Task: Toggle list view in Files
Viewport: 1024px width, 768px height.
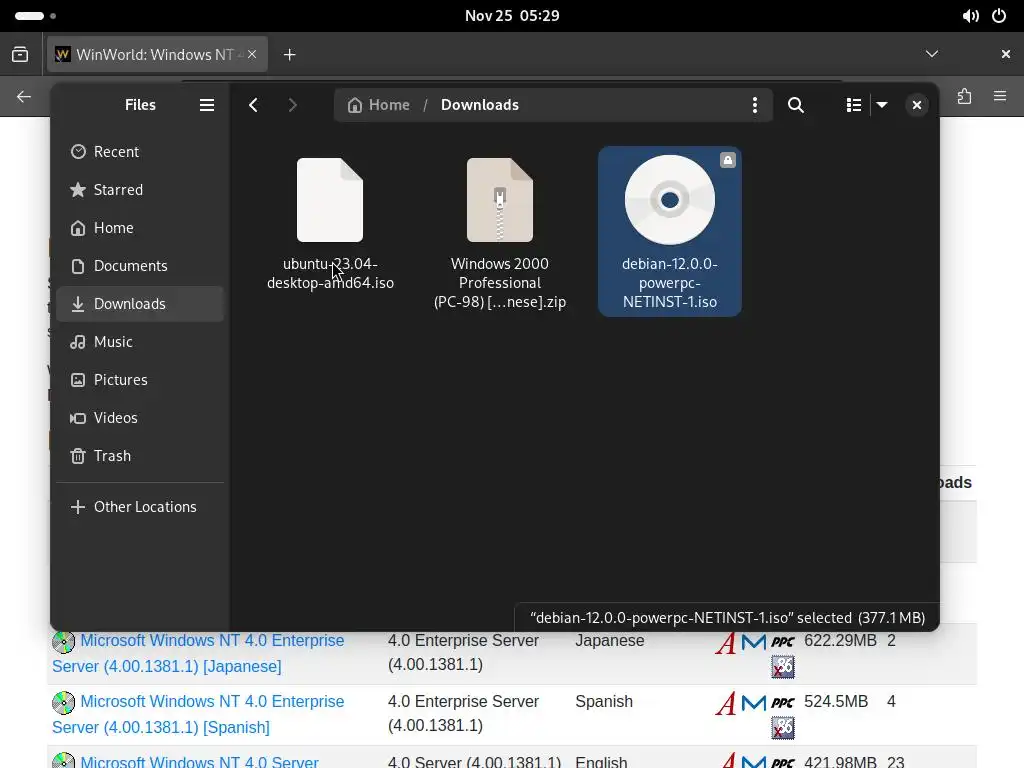Action: click(853, 105)
